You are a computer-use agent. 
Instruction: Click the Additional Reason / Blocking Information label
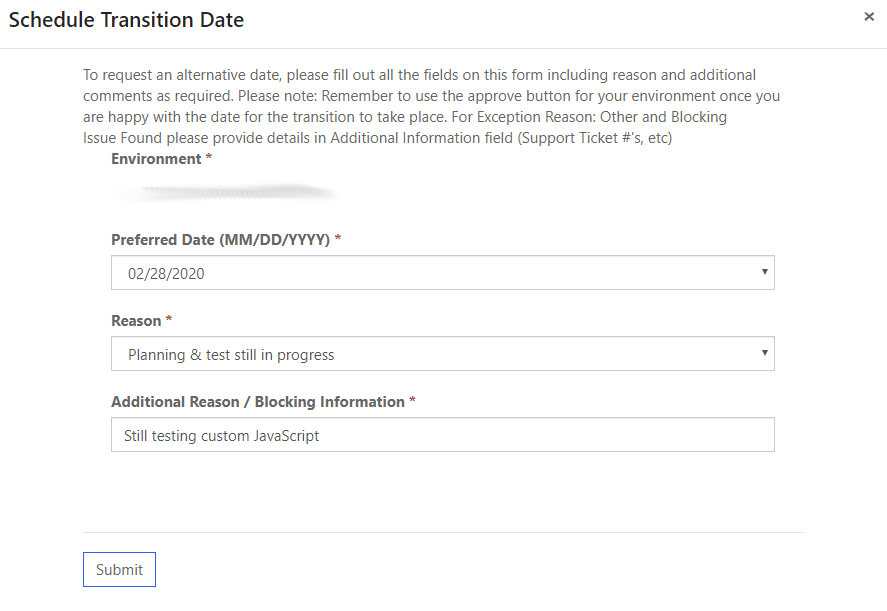257,402
